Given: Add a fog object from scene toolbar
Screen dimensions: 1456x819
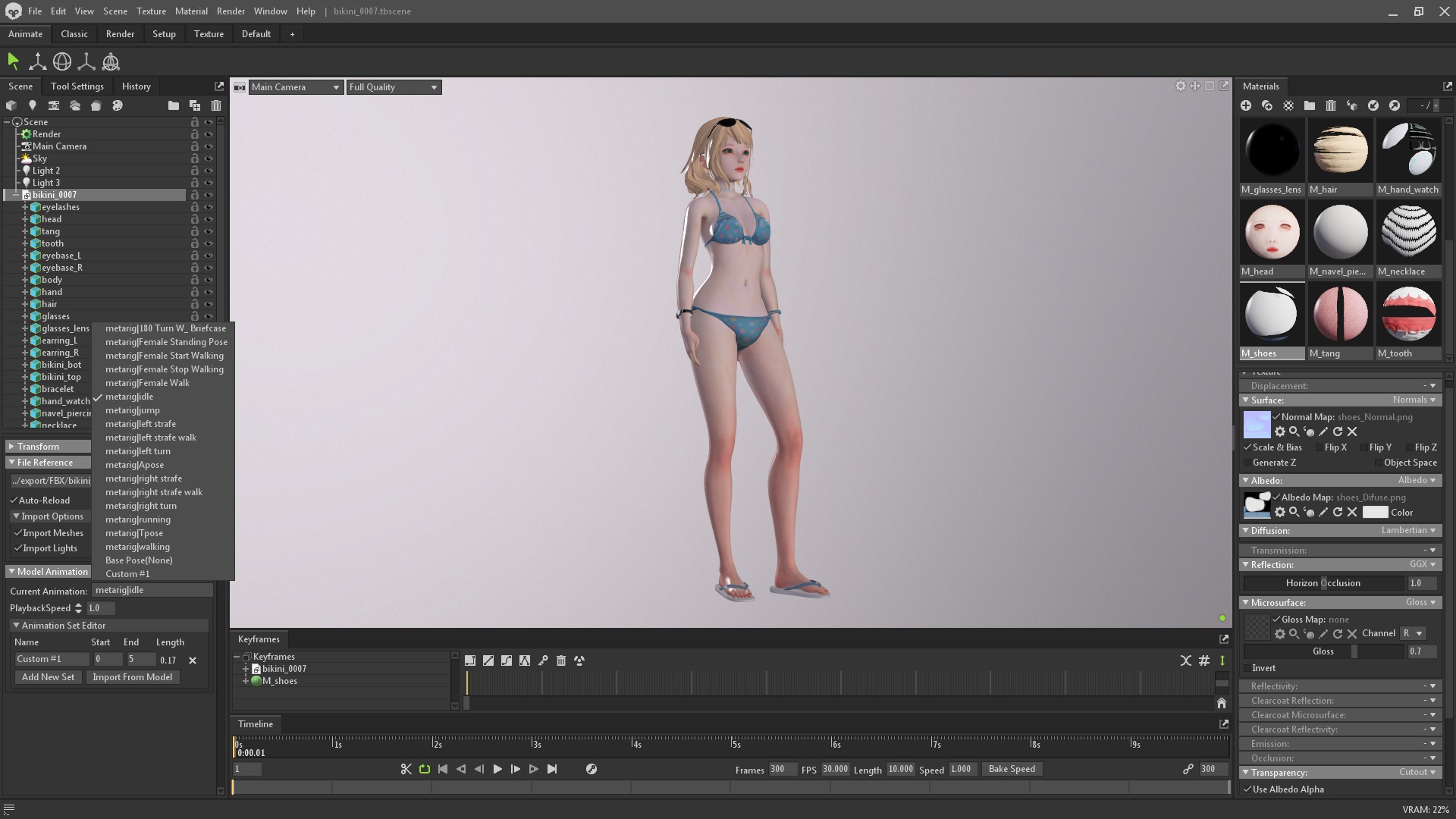Looking at the screenshot, I should tap(74, 105).
